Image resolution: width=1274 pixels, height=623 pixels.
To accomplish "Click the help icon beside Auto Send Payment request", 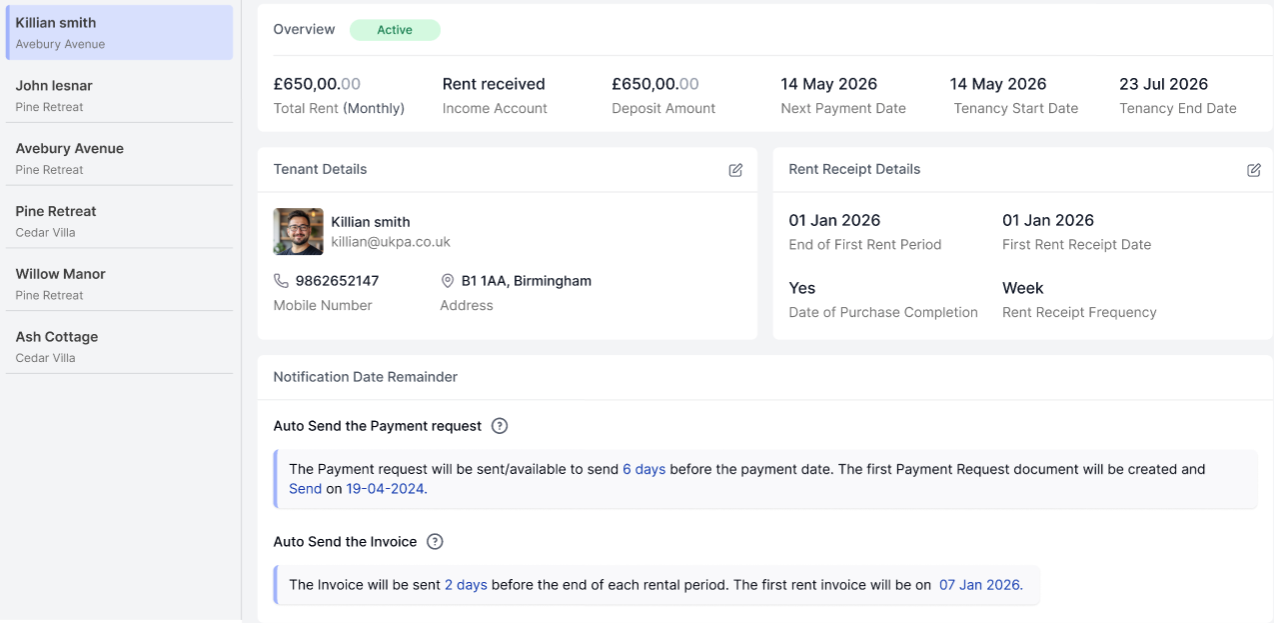I will tap(500, 426).
